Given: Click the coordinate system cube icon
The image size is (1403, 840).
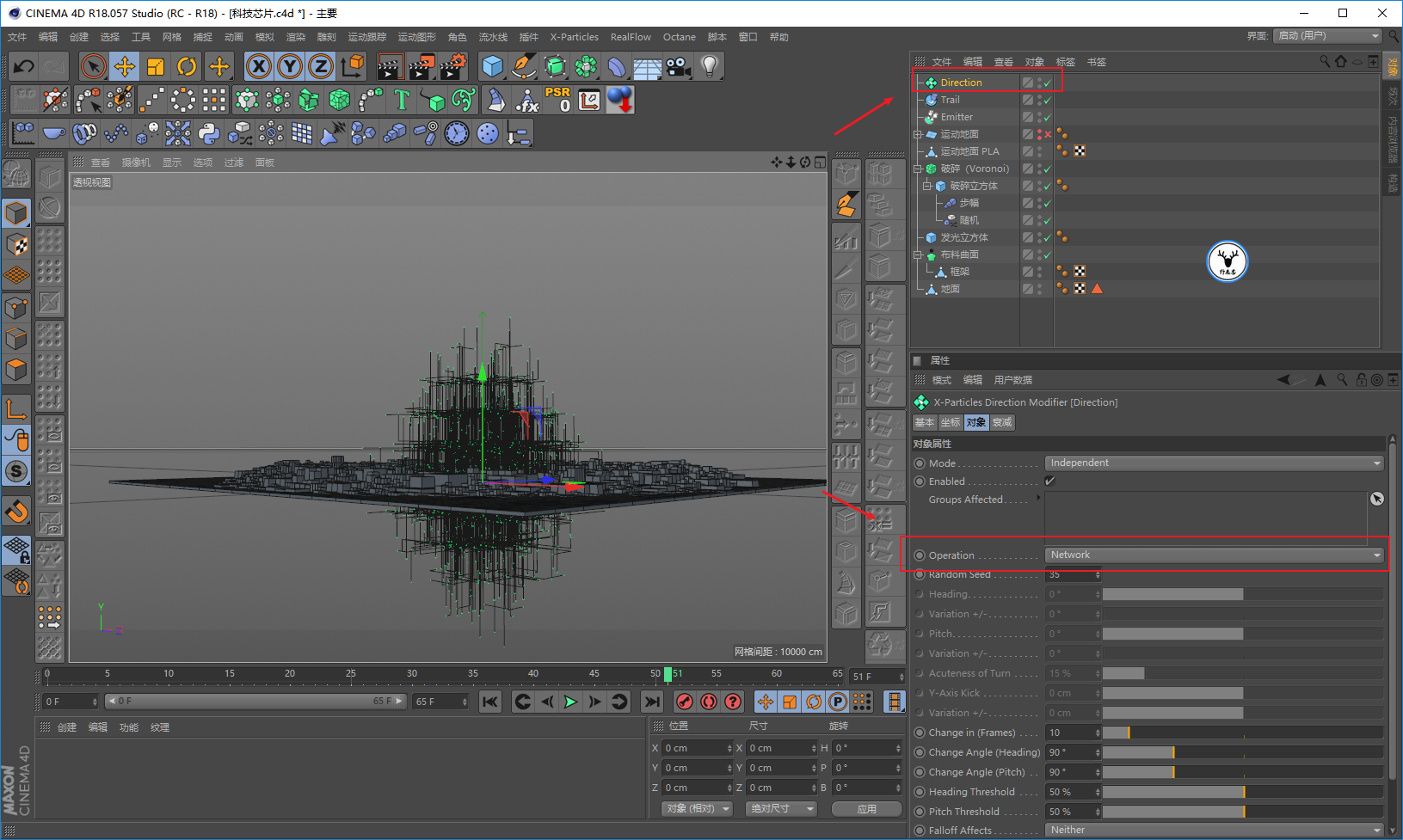Looking at the screenshot, I should click(353, 66).
